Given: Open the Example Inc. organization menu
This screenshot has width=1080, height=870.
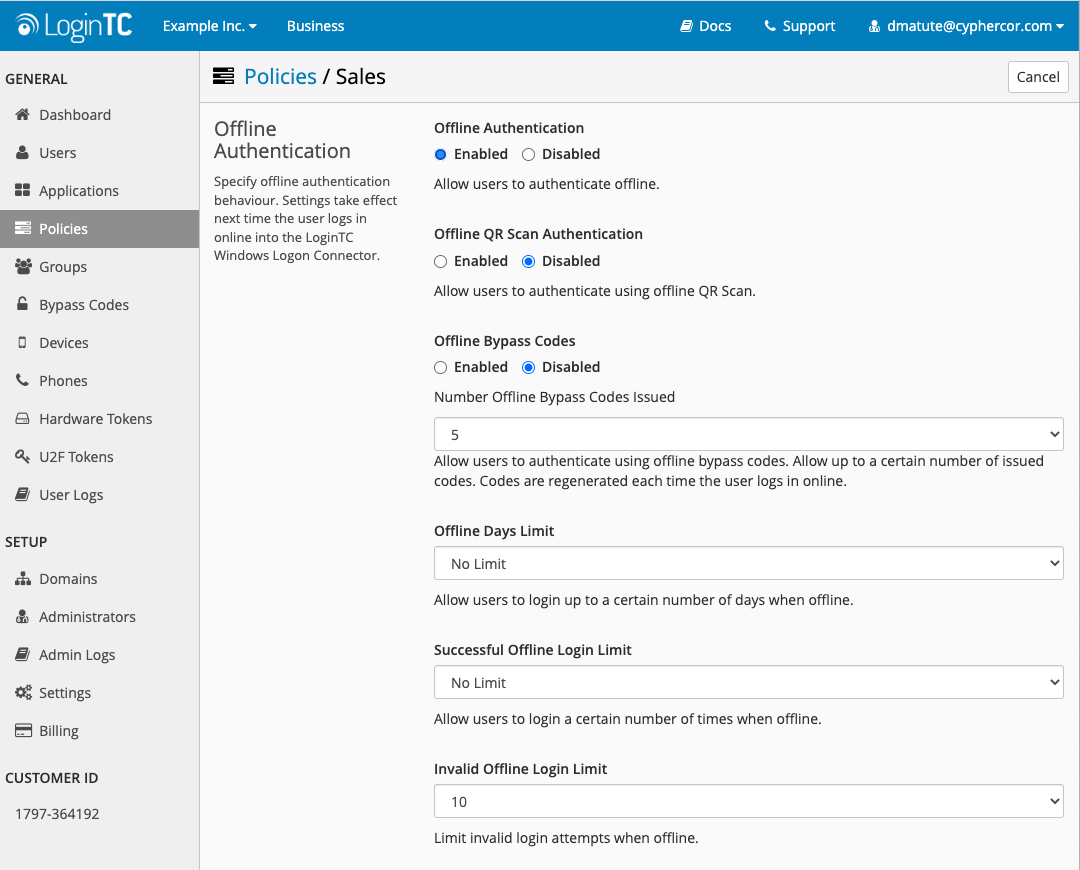Looking at the screenshot, I should (210, 26).
